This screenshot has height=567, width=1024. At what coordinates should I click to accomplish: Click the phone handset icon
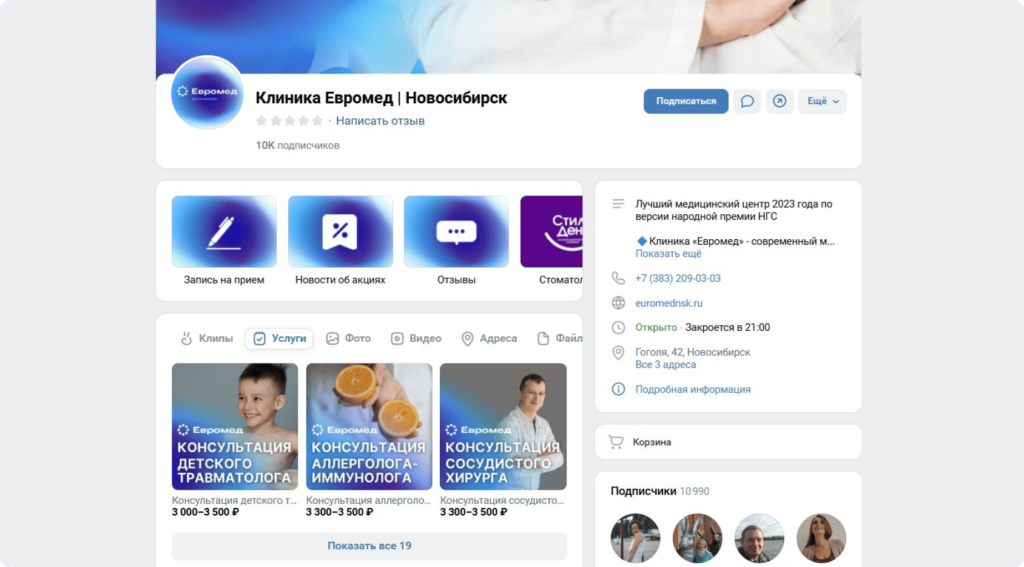[618, 278]
